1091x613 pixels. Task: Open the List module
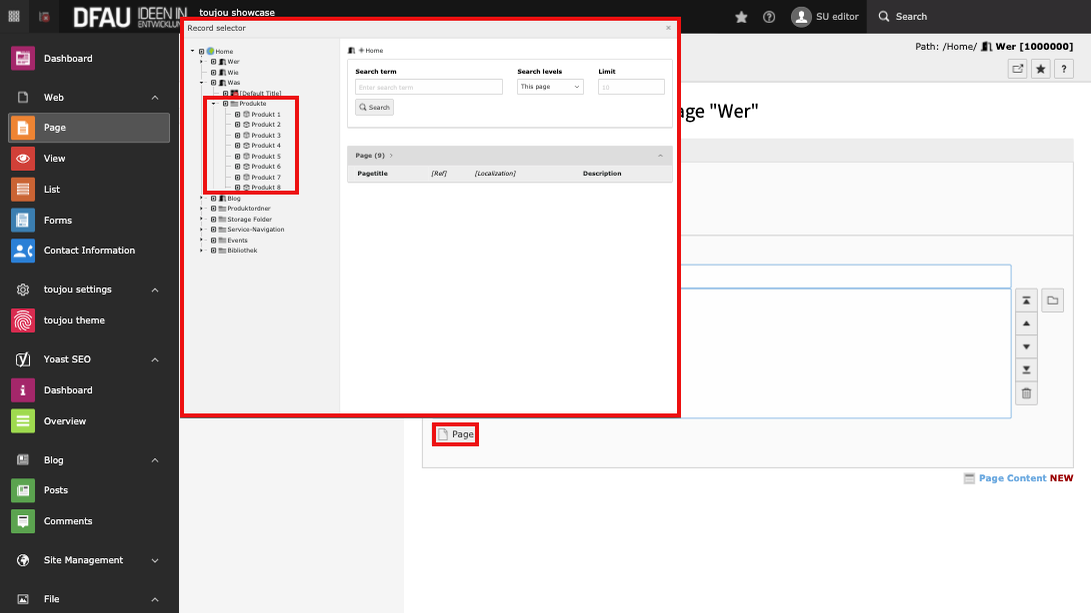coord(51,189)
